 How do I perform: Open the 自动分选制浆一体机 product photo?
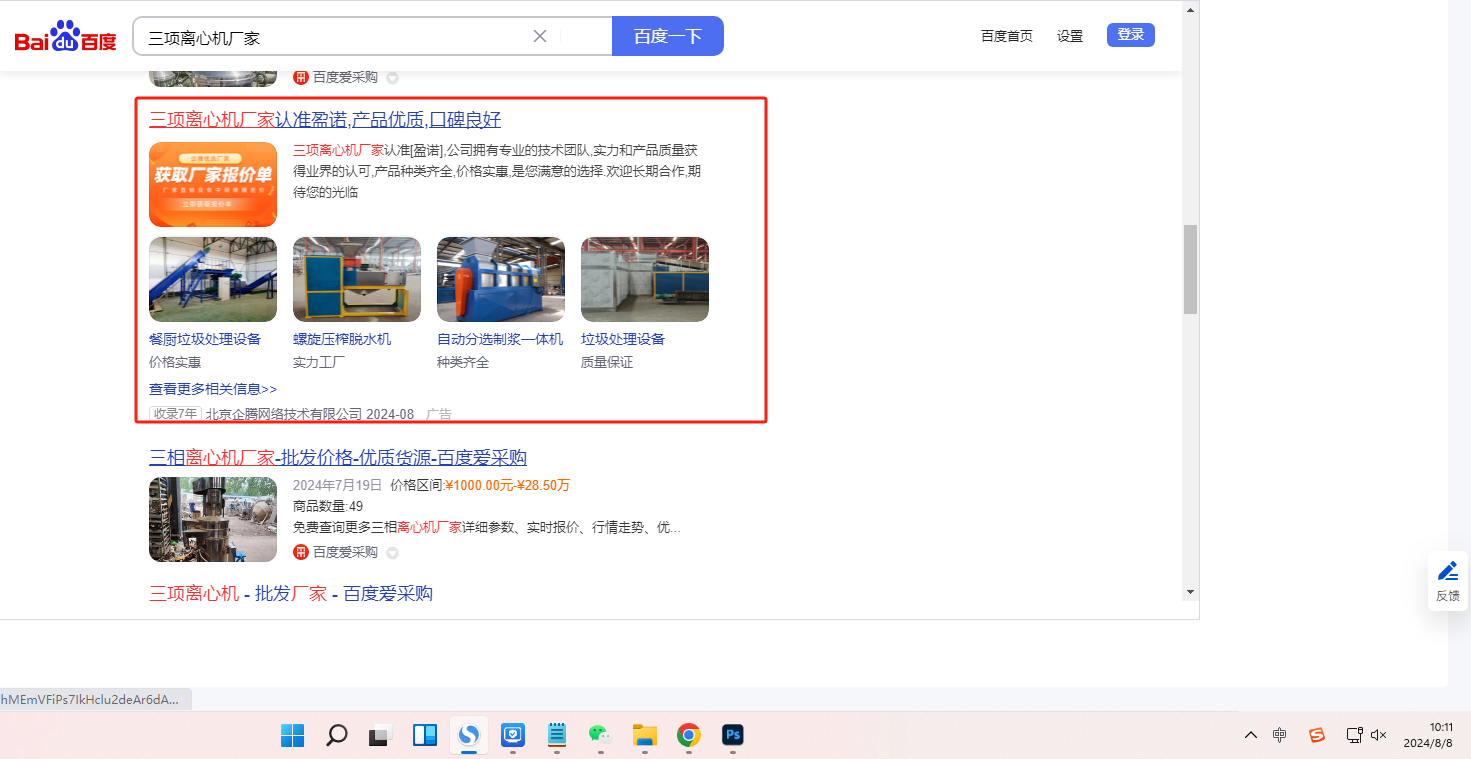(501, 279)
